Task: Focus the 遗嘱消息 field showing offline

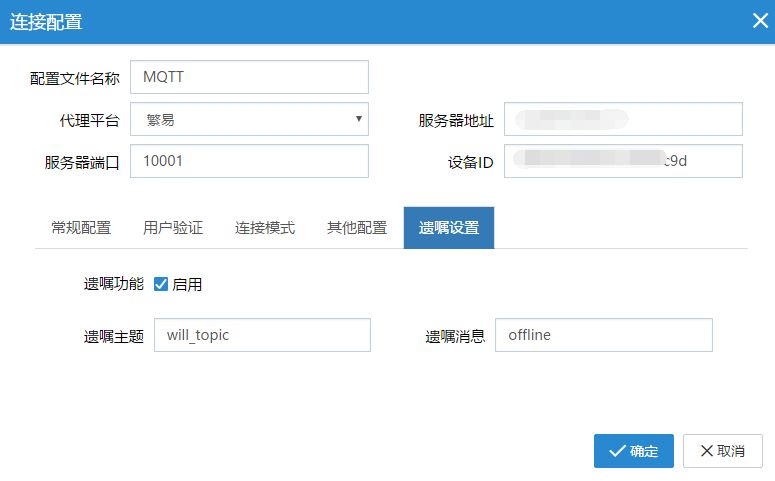Action: [x=603, y=336]
